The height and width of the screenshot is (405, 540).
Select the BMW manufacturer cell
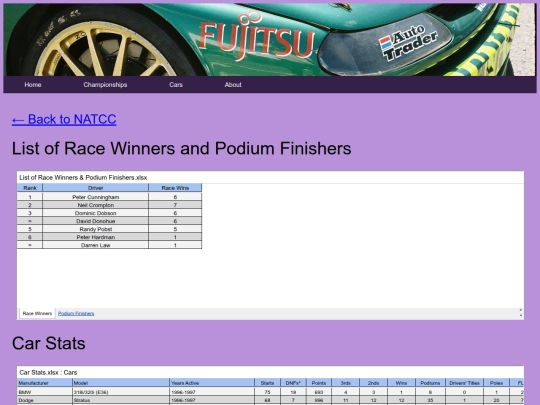45,392
